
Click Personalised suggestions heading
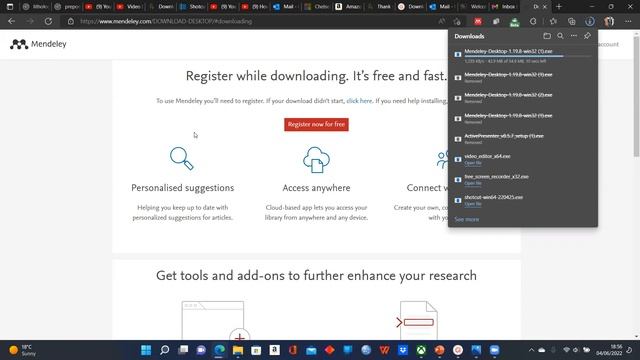pyautogui.click(x=182, y=188)
